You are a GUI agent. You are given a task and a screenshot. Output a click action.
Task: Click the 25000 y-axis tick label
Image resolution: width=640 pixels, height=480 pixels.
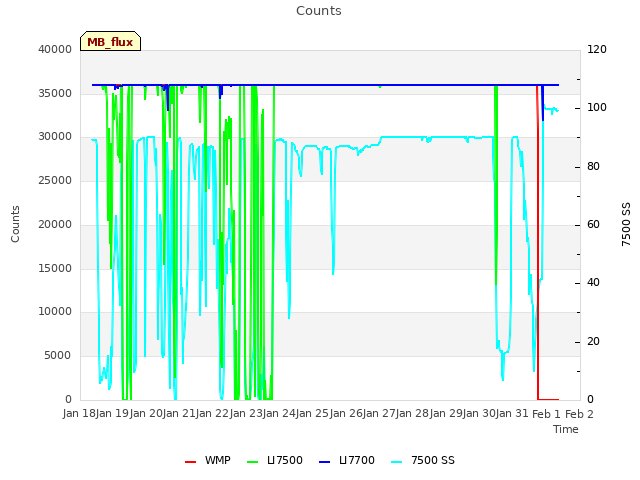pyautogui.click(x=55, y=180)
